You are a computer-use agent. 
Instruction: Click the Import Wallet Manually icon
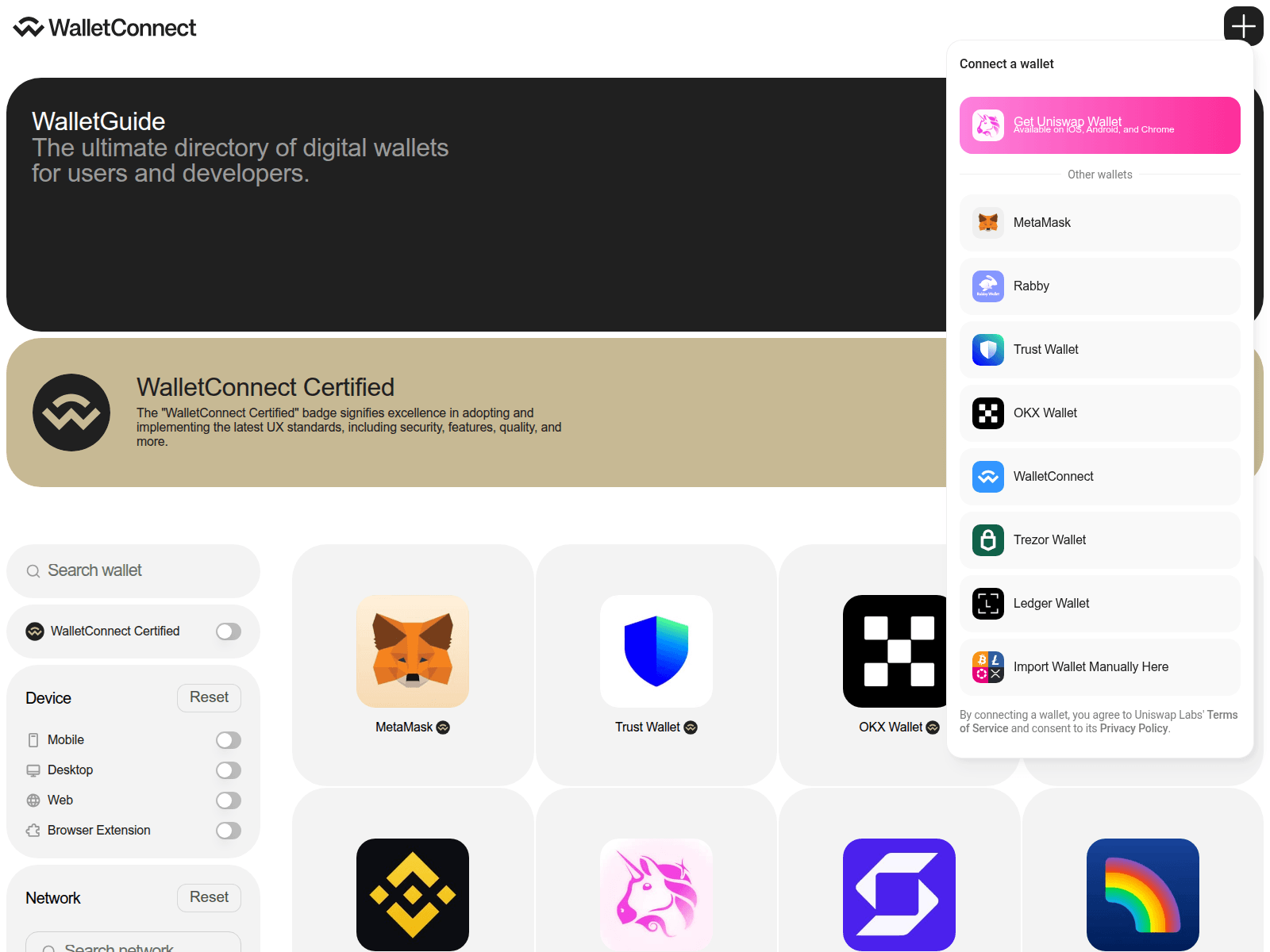tap(988, 667)
